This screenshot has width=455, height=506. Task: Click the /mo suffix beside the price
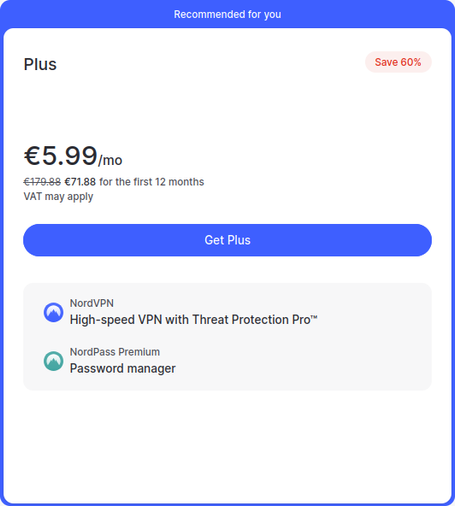[x=110, y=160]
